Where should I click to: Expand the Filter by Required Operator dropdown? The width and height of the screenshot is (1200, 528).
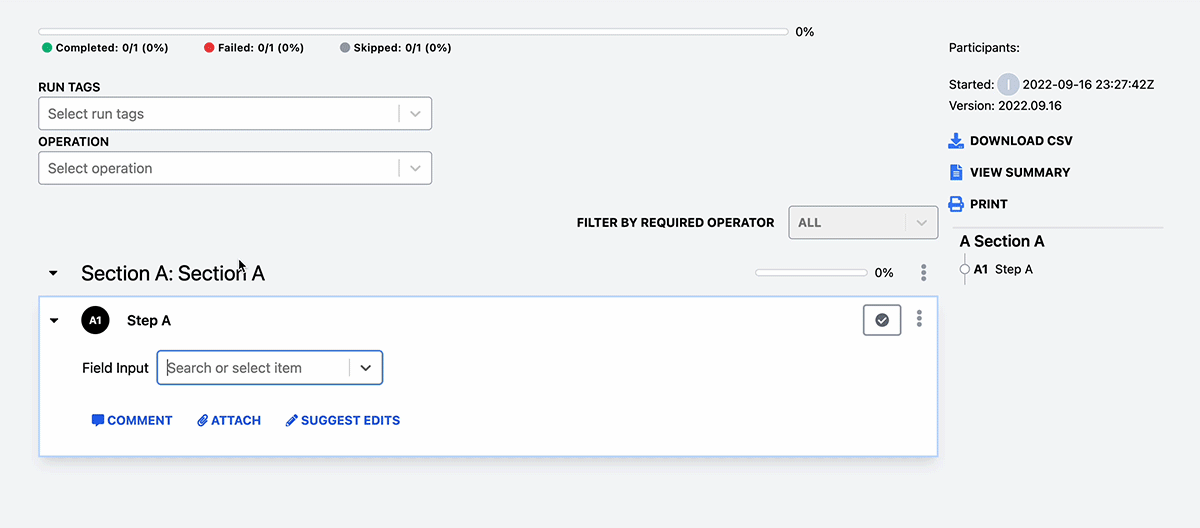(x=864, y=223)
